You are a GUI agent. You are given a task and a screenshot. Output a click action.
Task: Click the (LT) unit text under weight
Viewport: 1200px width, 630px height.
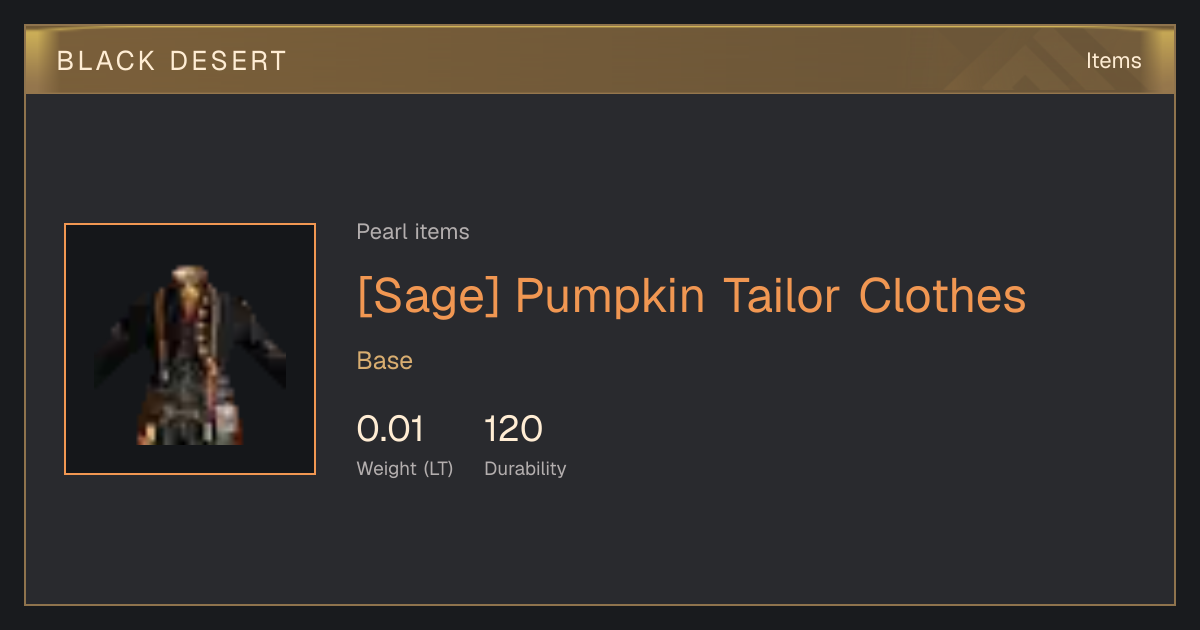[437, 469]
